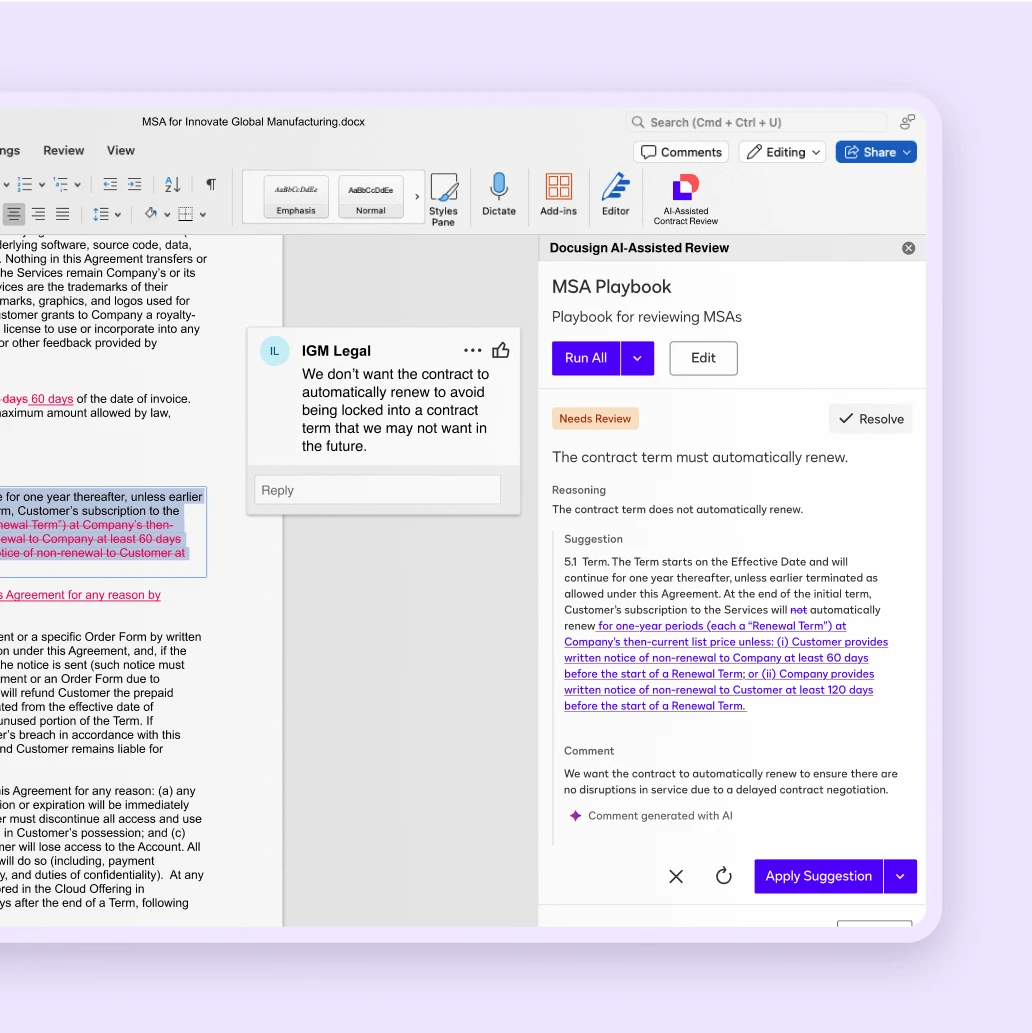Click the Edit playbook button
Viewport: 1032px width, 1033px height.
703,358
